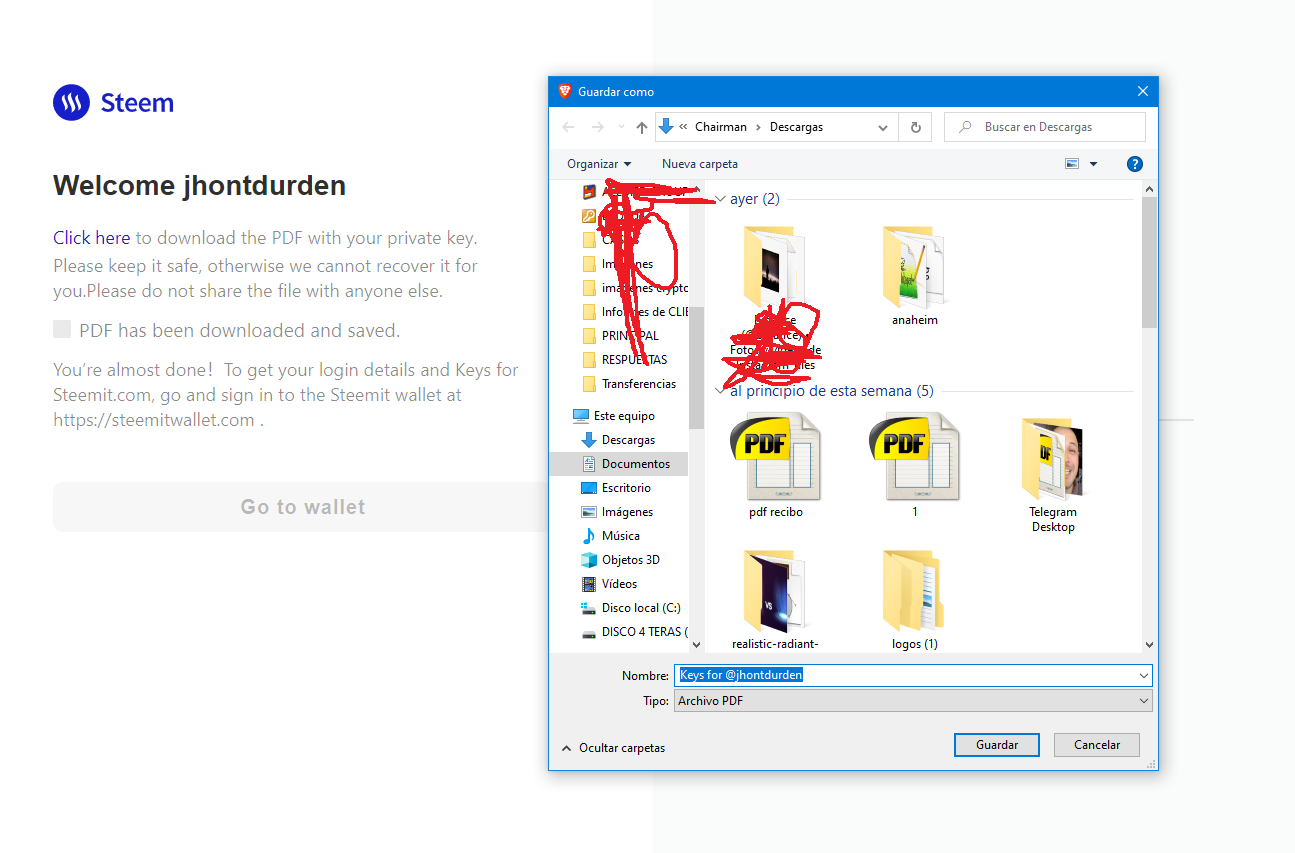Open the PRINCIPAL folder in the sidebar

(622, 336)
